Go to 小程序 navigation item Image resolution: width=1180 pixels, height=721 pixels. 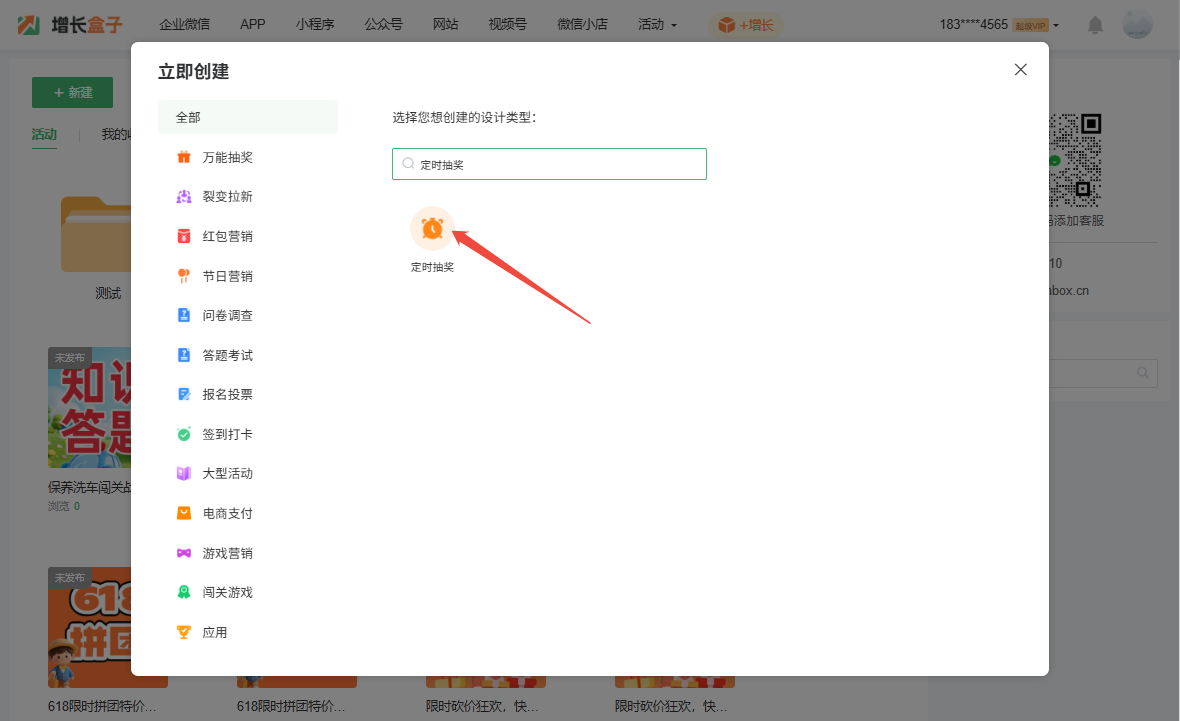315,24
